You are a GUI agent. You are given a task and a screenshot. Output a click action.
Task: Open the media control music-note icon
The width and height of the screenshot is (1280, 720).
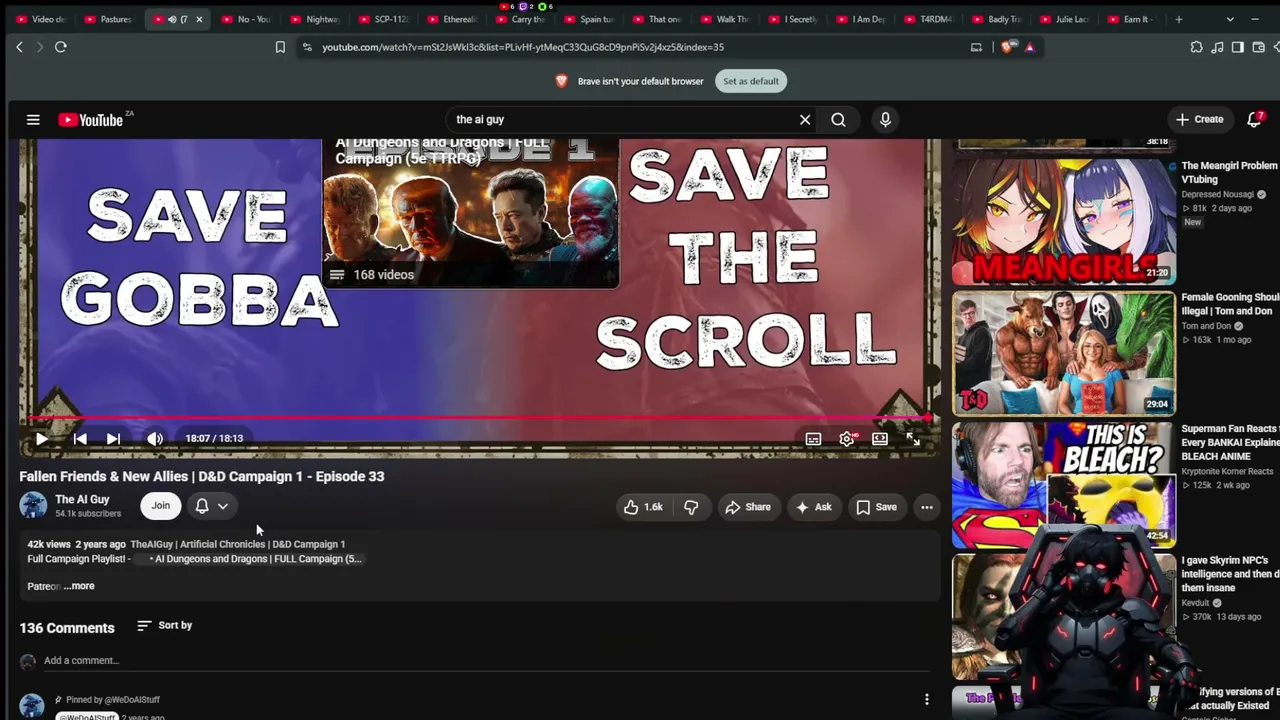[1217, 47]
